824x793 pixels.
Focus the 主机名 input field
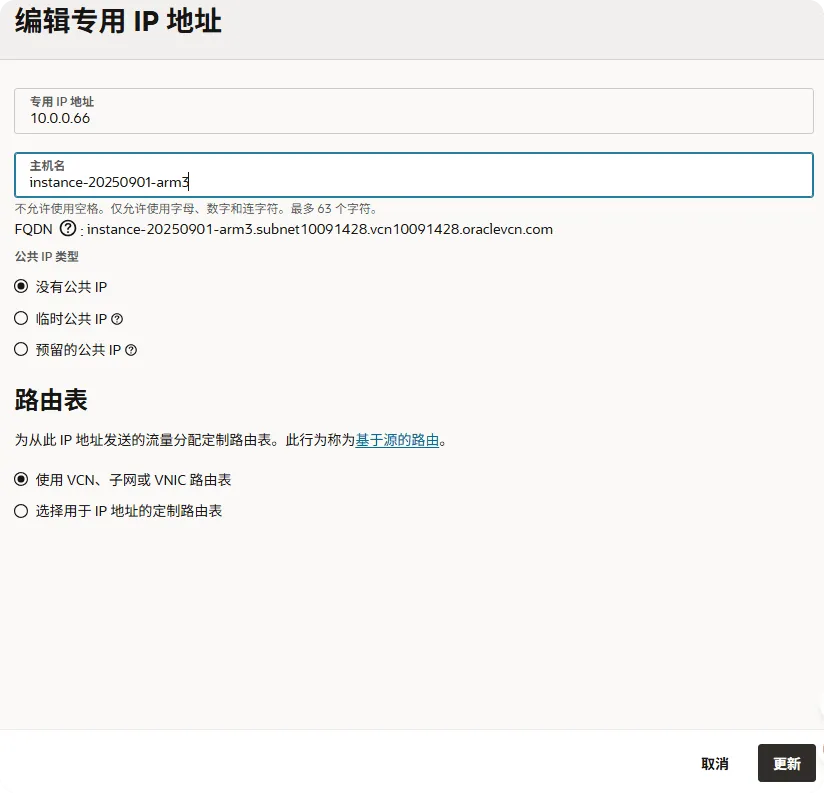click(414, 175)
